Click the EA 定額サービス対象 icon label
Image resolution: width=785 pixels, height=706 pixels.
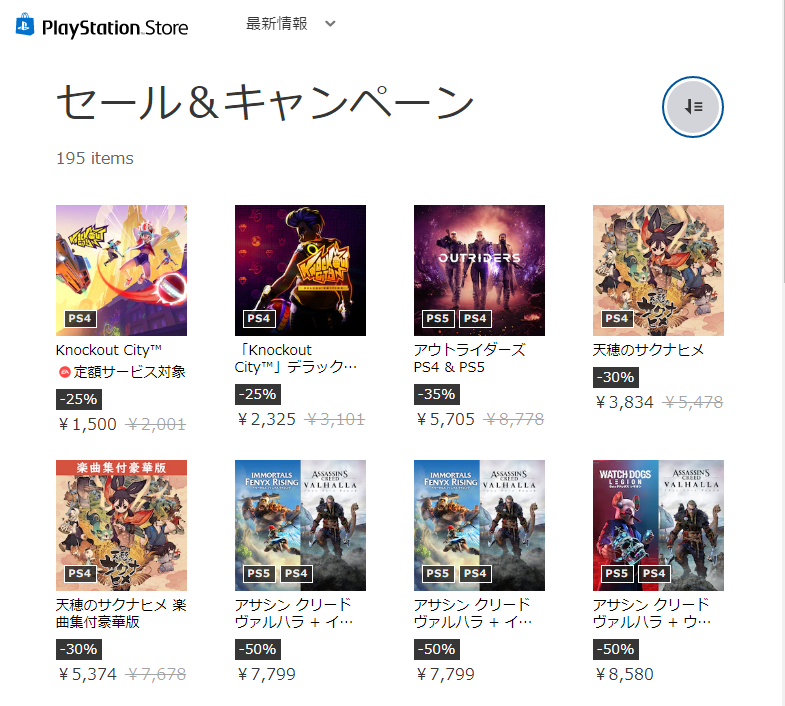pyautogui.click(x=122, y=372)
